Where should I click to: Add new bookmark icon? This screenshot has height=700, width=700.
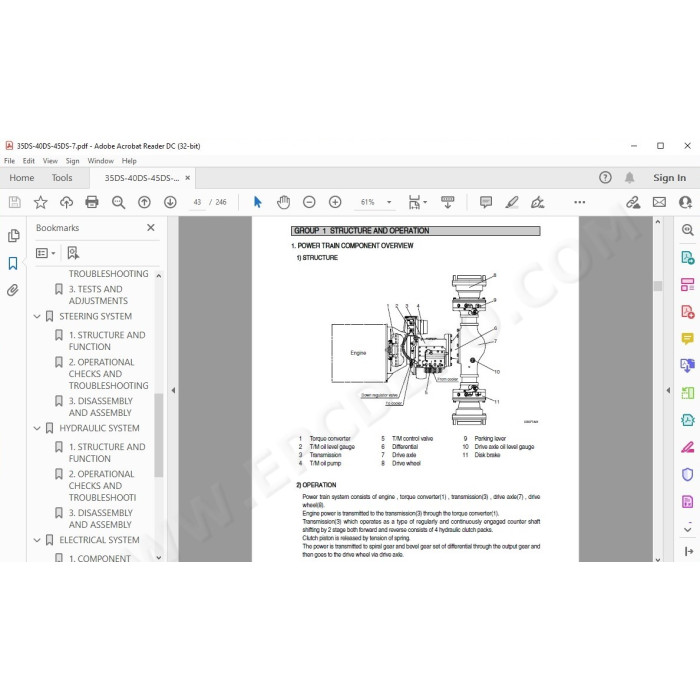(x=73, y=253)
